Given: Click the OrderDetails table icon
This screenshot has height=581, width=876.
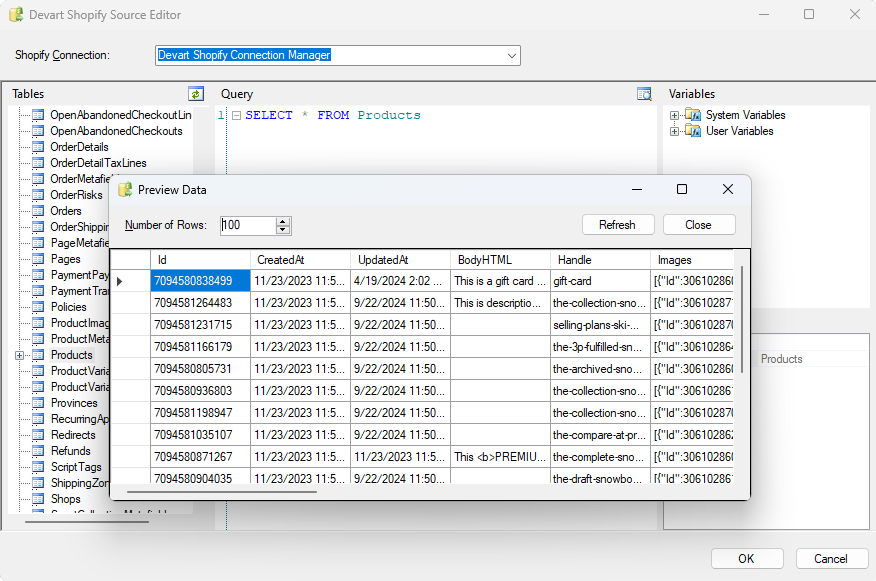Looking at the screenshot, I should click(39, 147).
